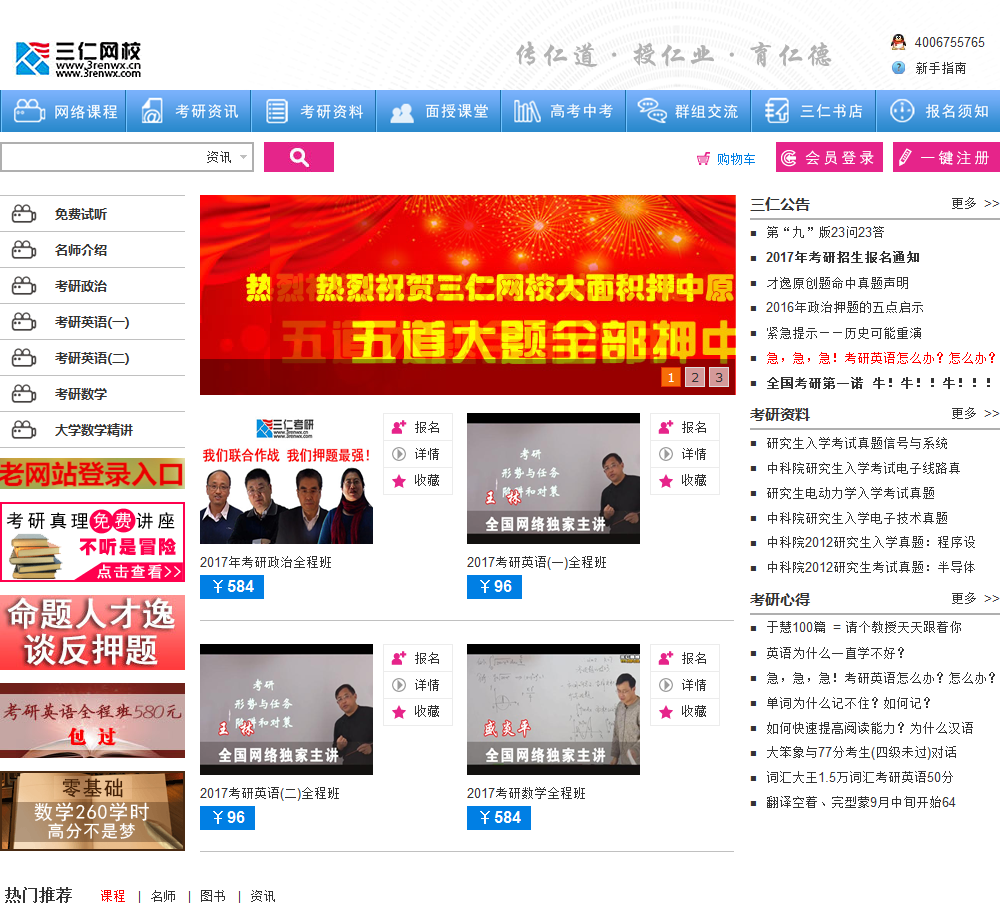
Task: Click the camera icon next to 考研政治
Action: click(24, 286)
